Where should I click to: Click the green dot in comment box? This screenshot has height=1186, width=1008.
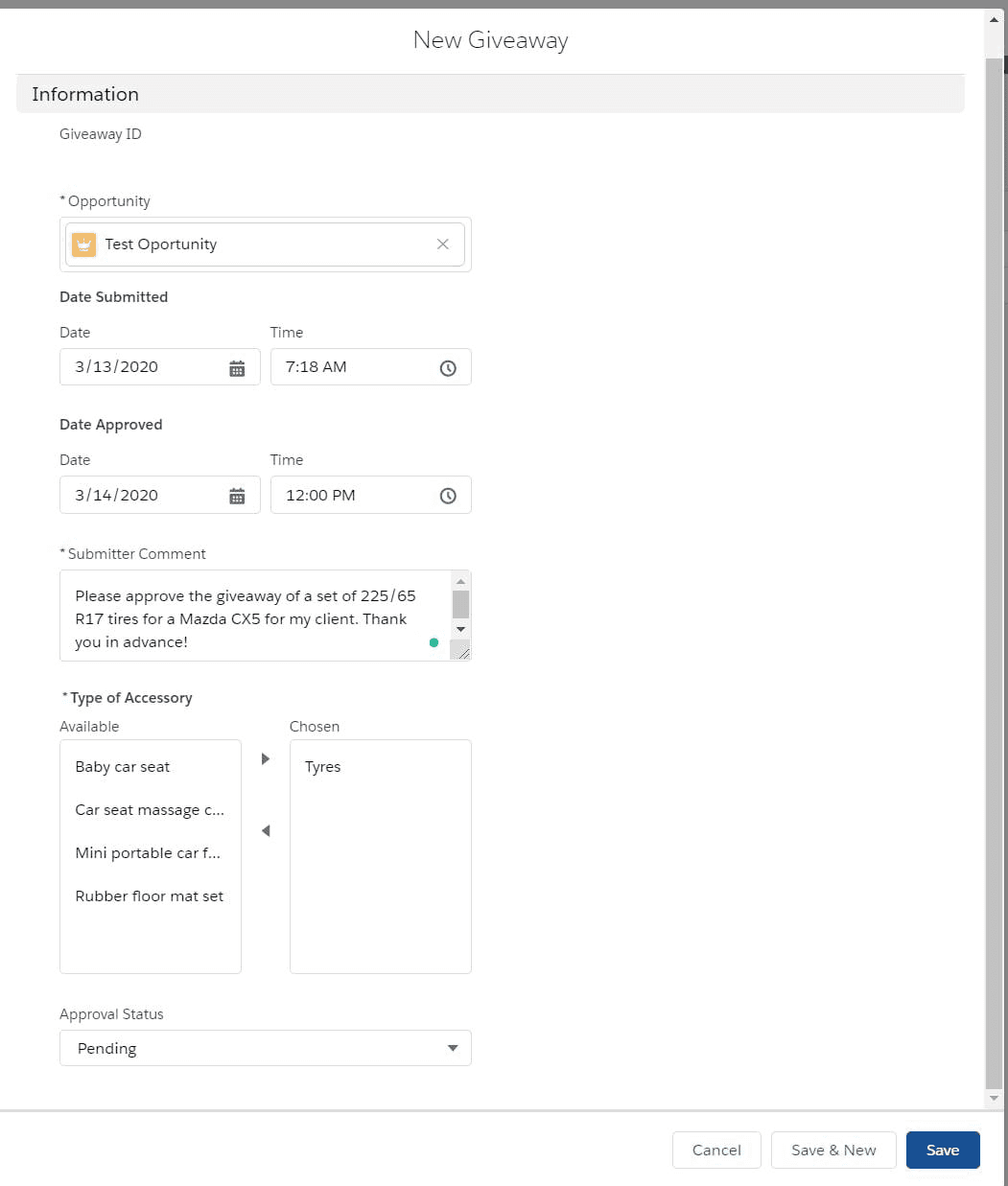[x=434, y=642]
